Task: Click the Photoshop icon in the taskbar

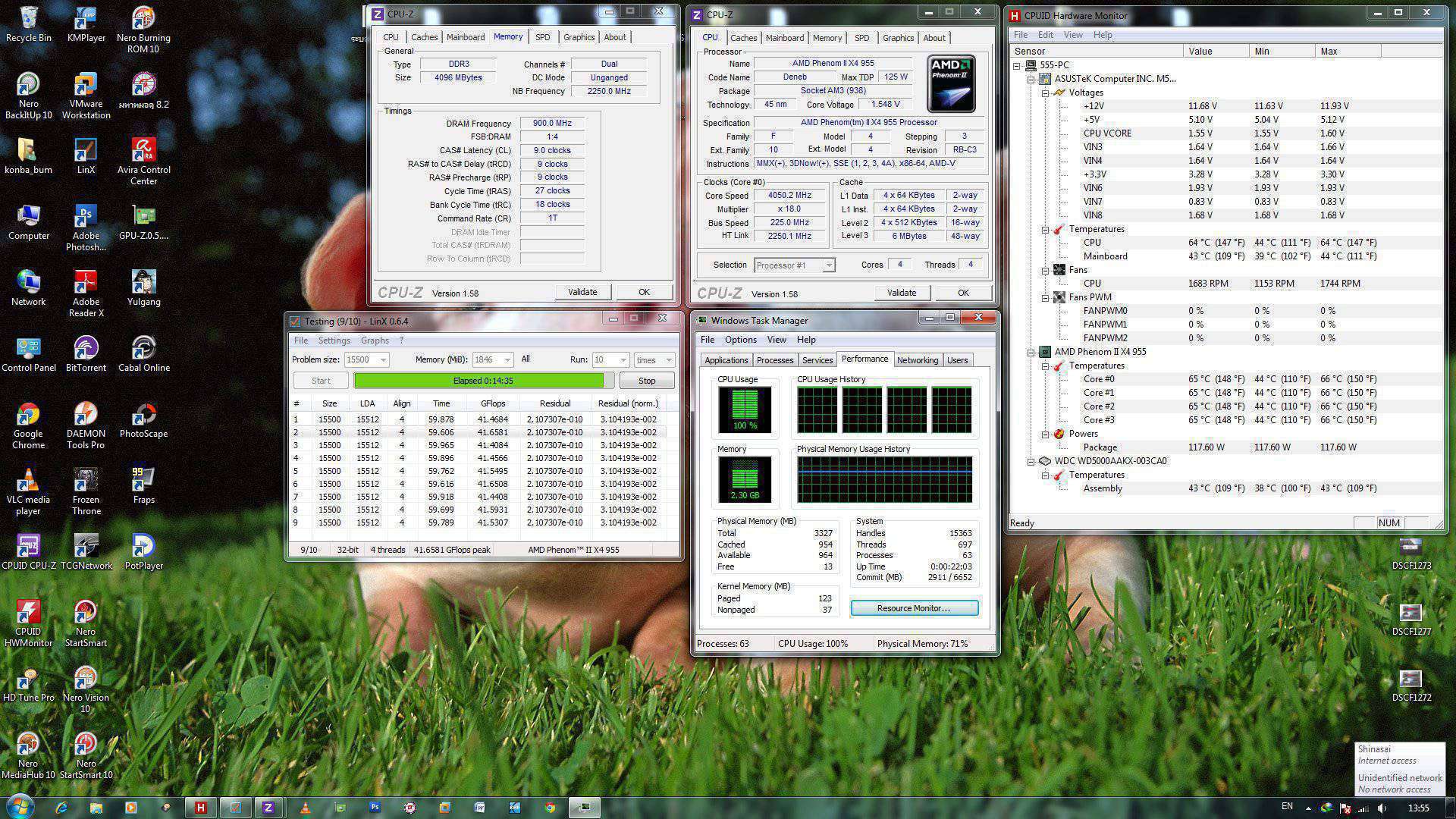Action: [x=375, y=808]
